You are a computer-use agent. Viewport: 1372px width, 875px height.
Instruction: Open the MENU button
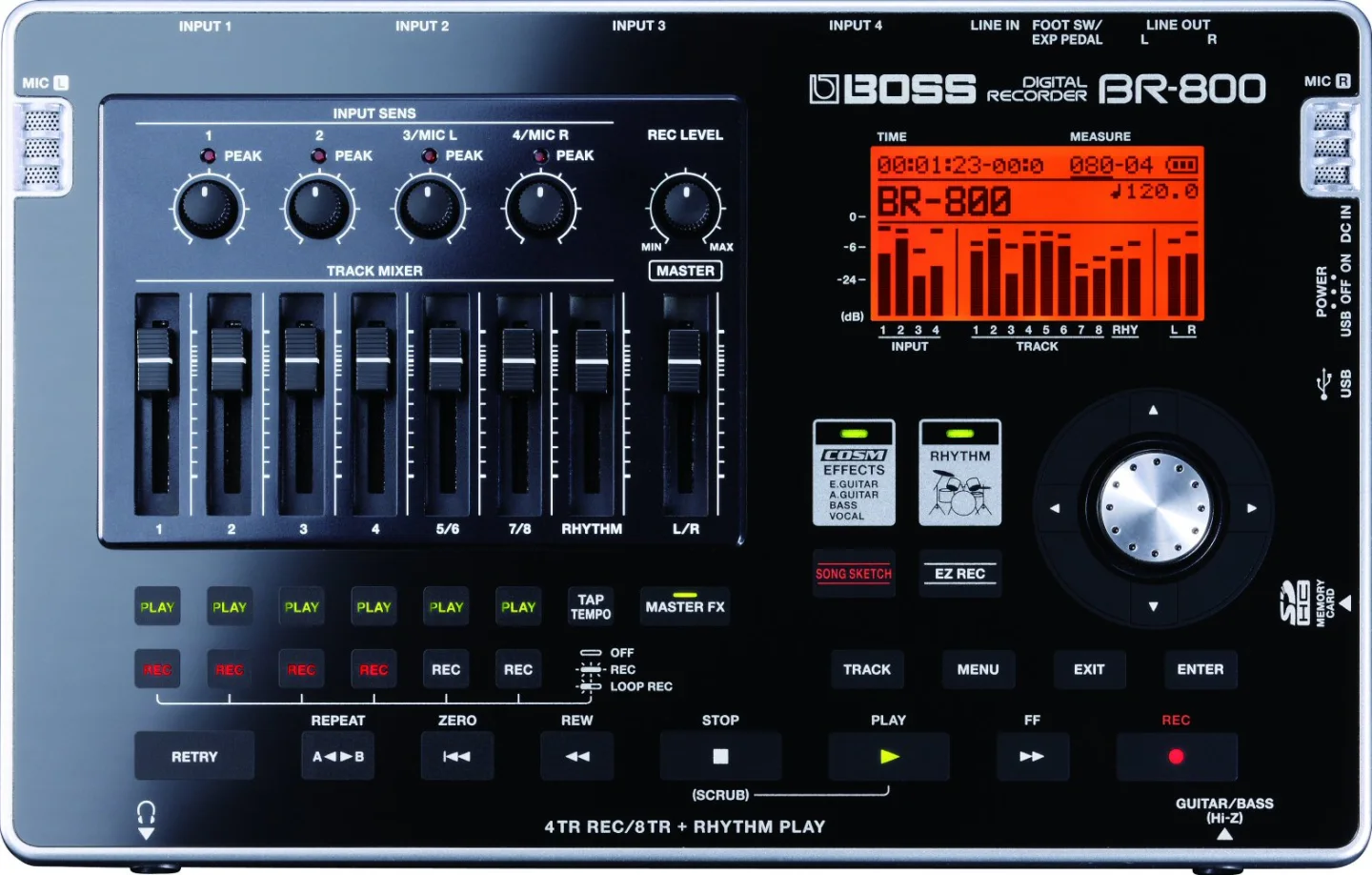978,669
